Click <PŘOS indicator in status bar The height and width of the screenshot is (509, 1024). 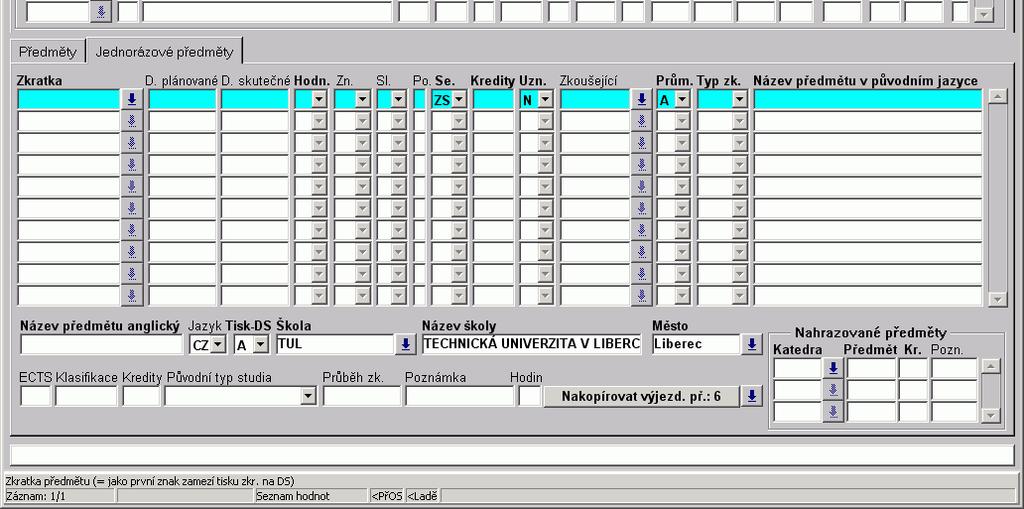(x=387, y=496)
